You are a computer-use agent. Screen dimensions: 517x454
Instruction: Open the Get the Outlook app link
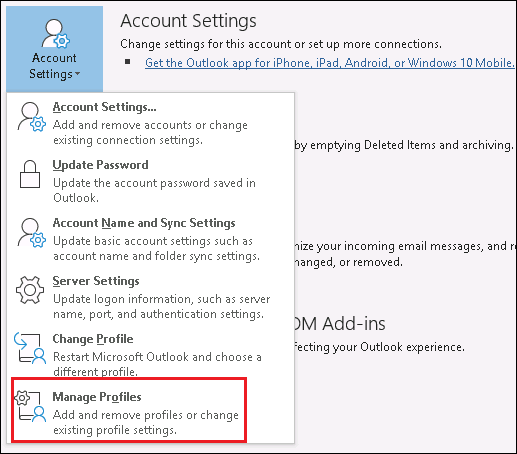[x=329, y=63]
